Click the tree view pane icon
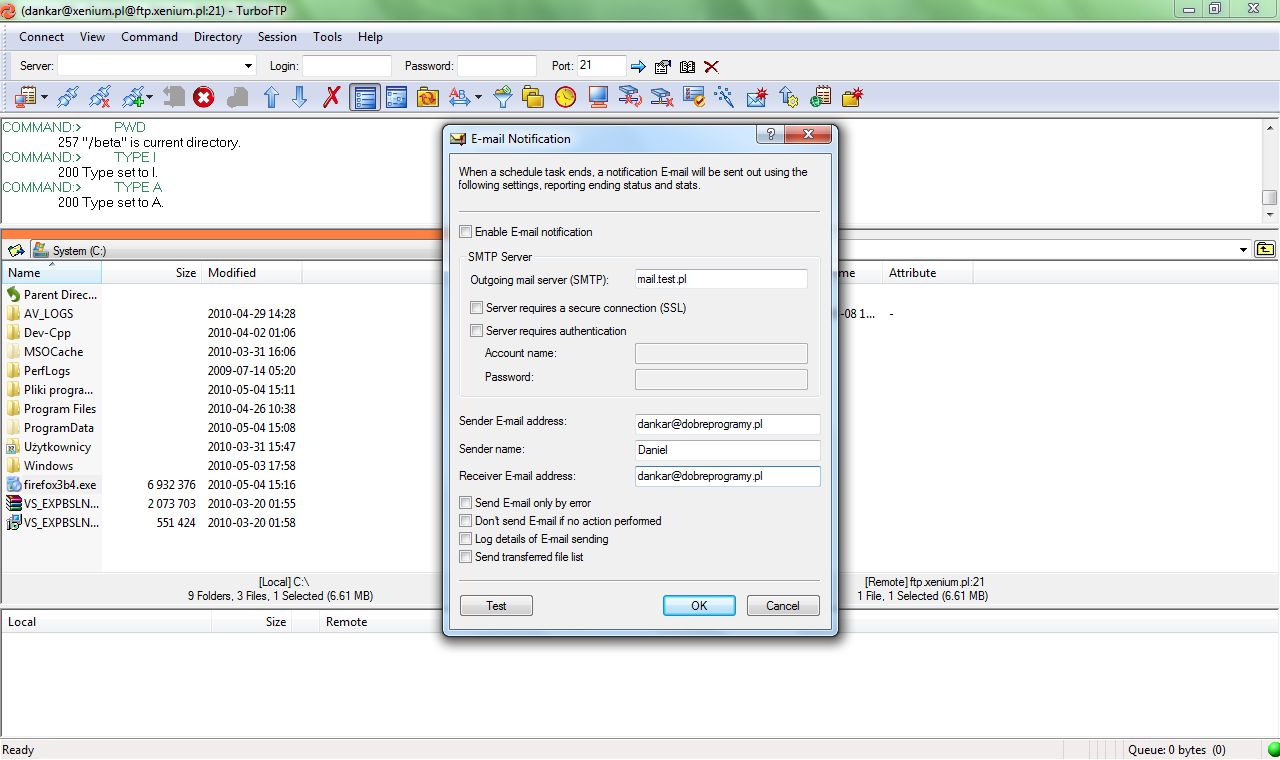 click(397, 97)
